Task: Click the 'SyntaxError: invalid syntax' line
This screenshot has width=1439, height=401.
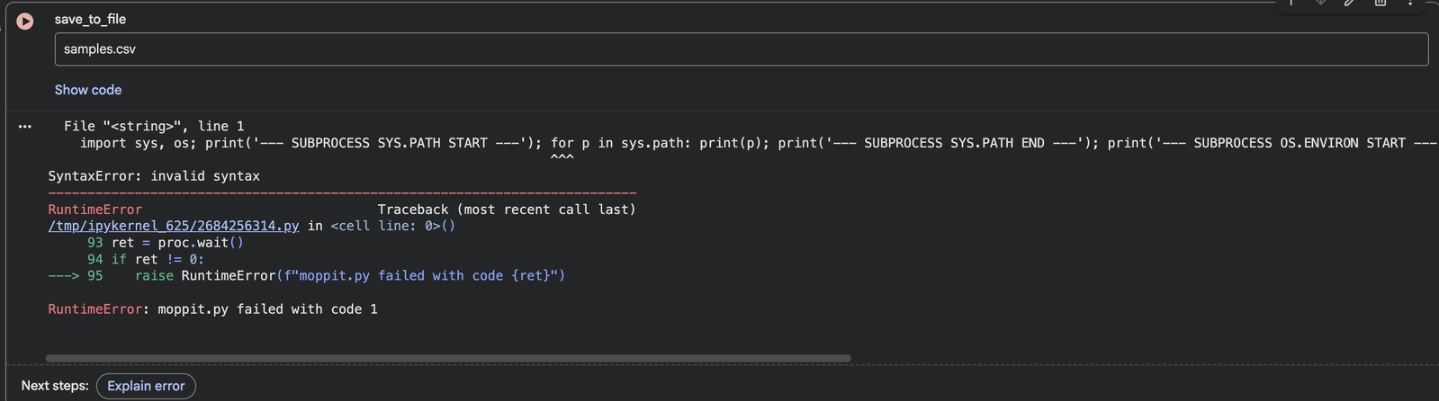Action: click(x=154, y=176)
